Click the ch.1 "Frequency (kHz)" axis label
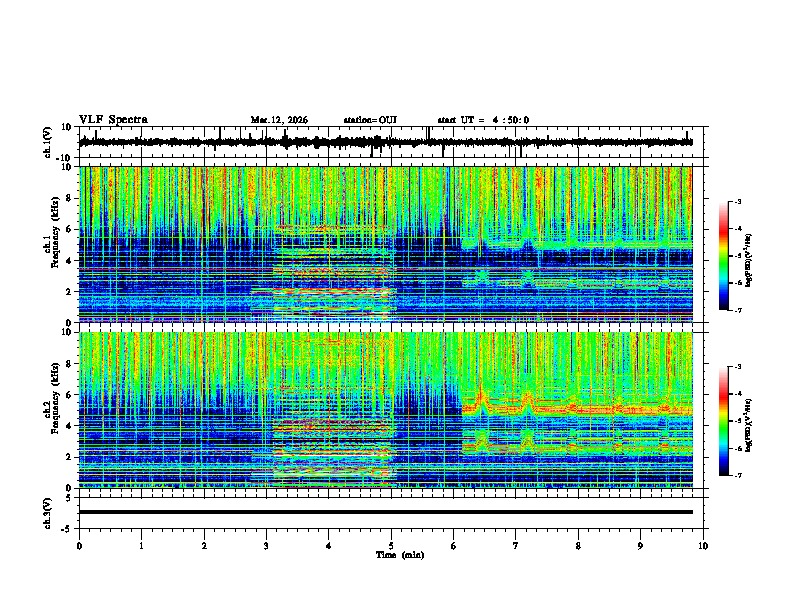 [x=55, y=233]
